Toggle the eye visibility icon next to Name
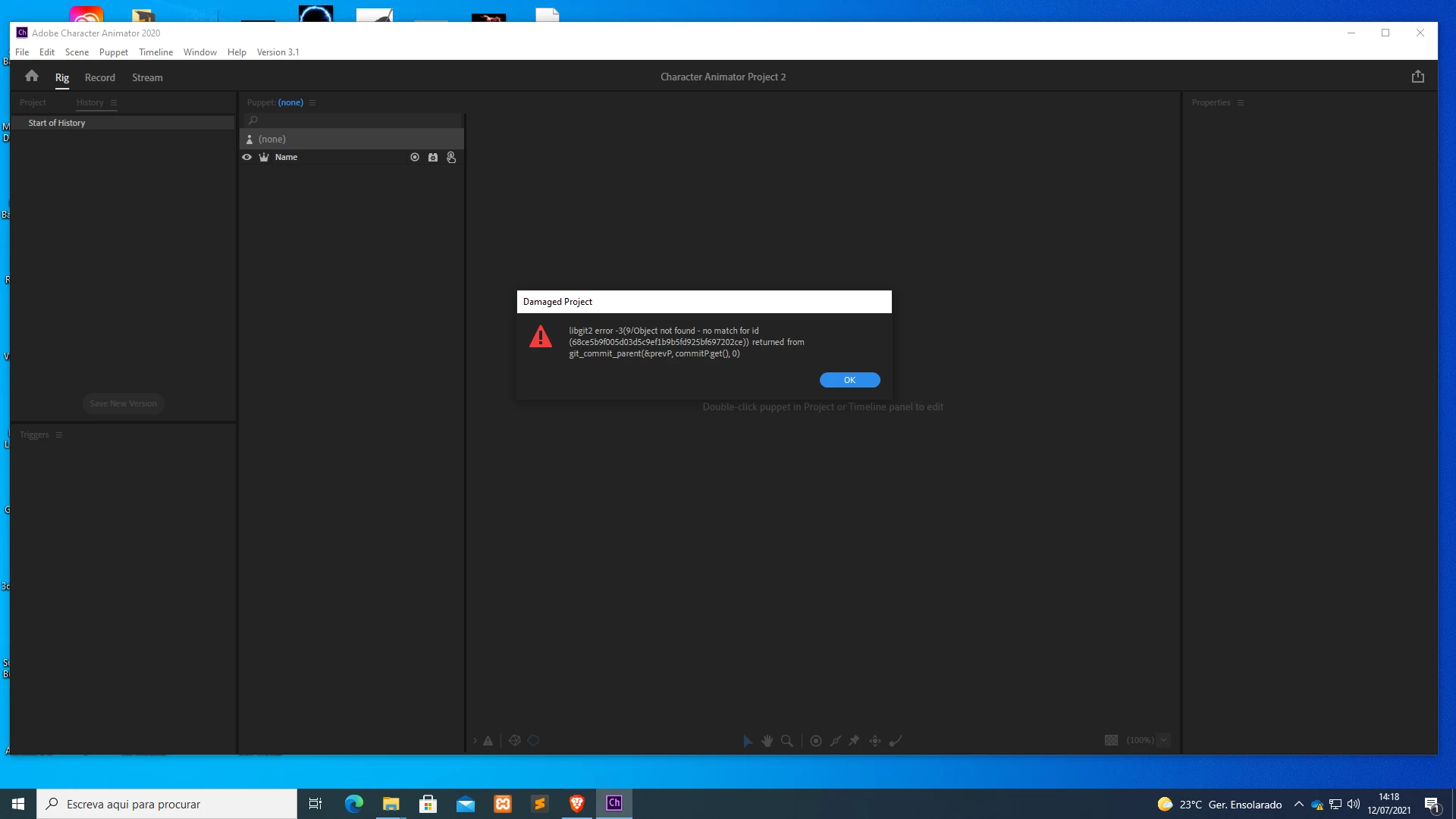The width and height of the screenshot is (1456, 819). (x=246, y=157)
